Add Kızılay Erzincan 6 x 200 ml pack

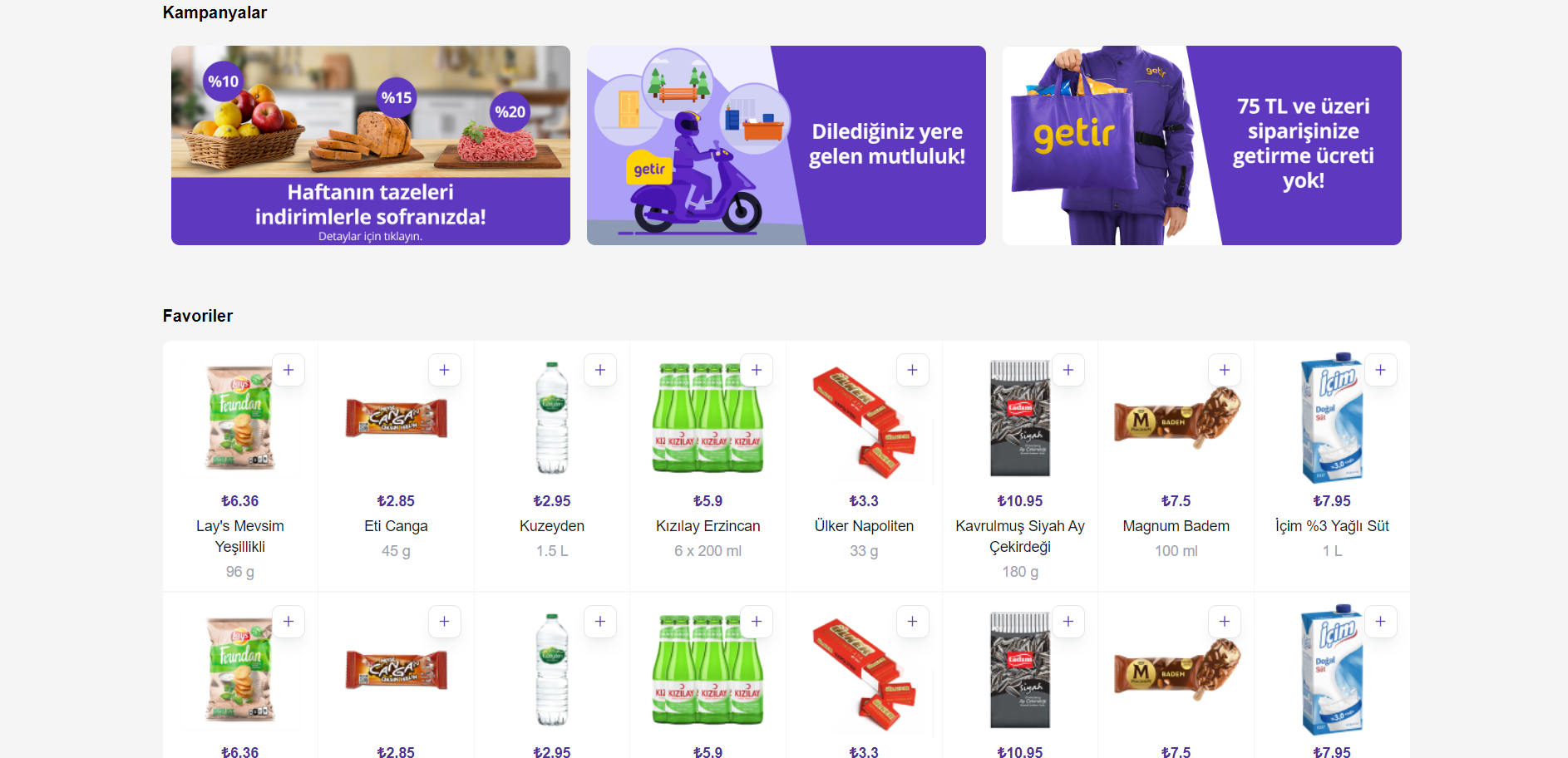point(757,370)
